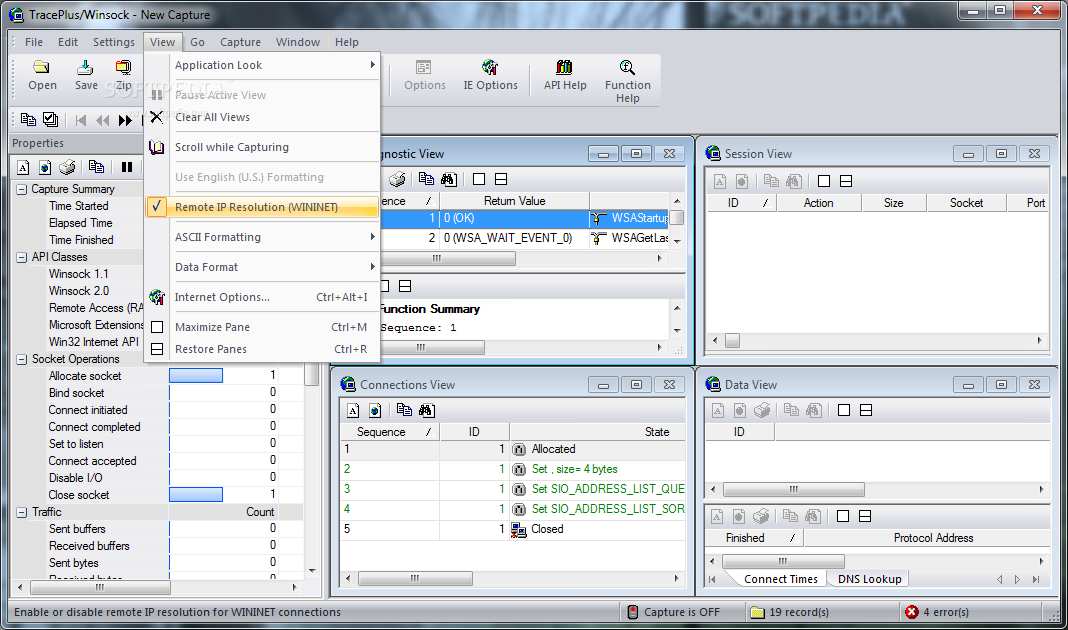Click the find binoculars icon in Connections View
1068x630 pixels.
click(x=426, y=410)
